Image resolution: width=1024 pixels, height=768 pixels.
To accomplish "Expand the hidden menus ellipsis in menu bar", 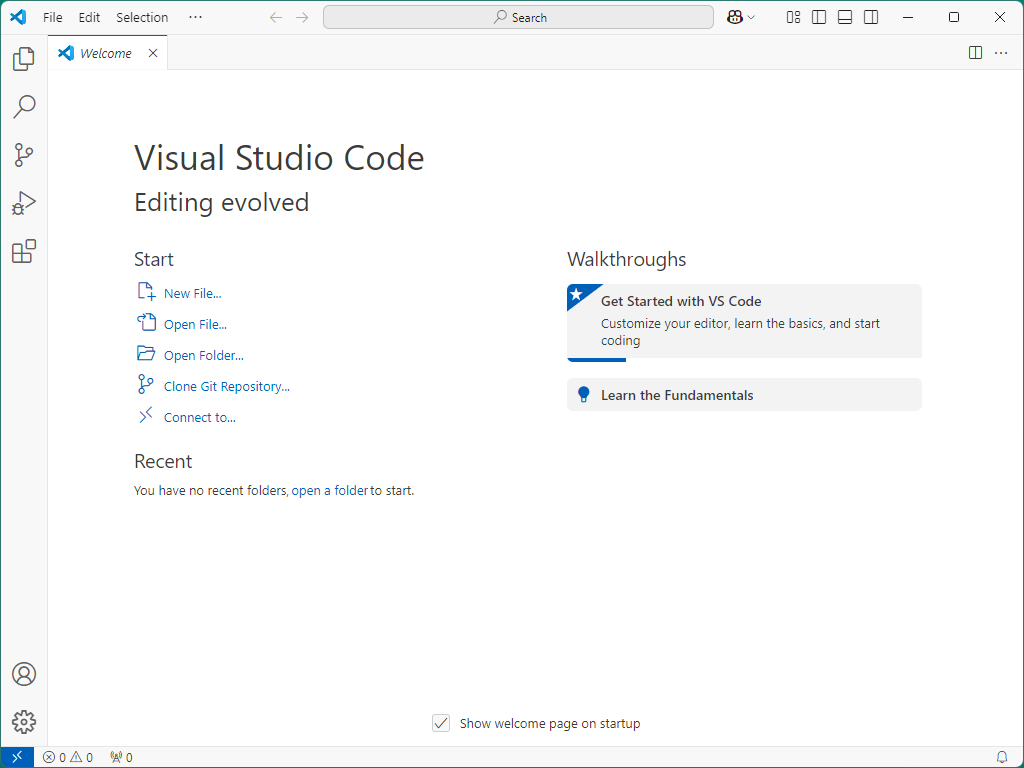I will click(x=195, y=18).
